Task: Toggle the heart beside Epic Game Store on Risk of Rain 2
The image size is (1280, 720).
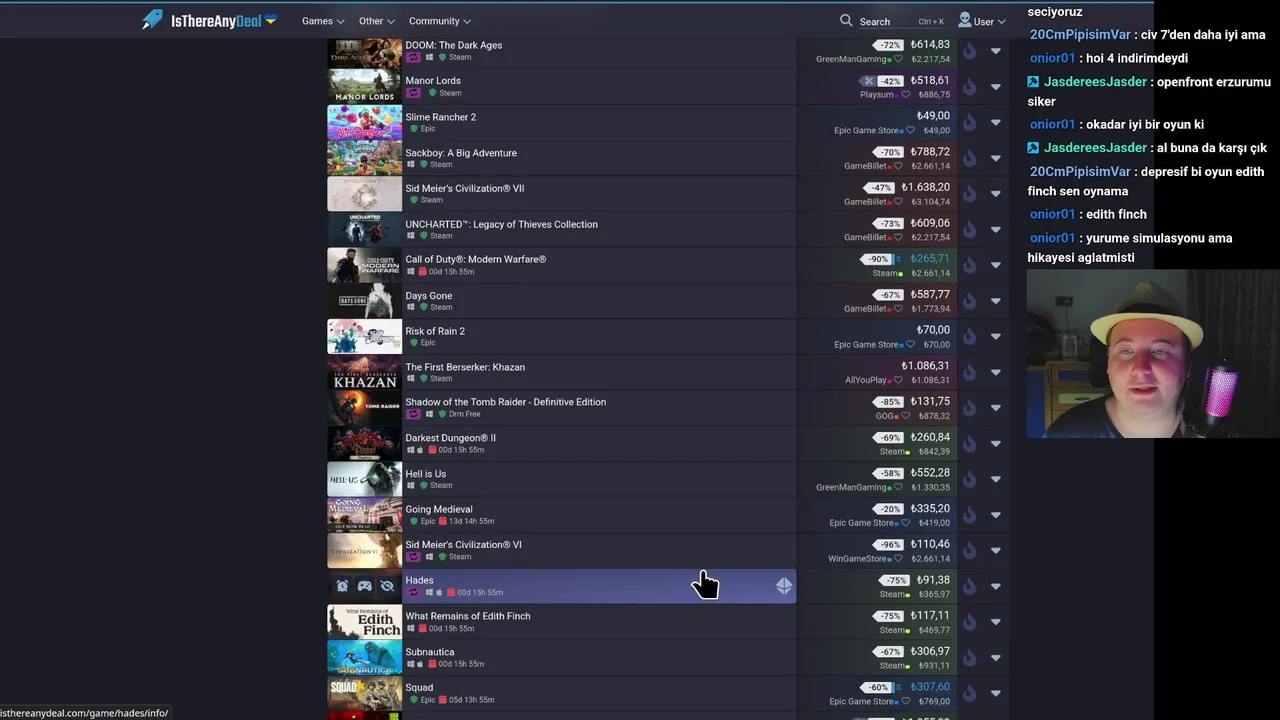Action: pos(910,345)
